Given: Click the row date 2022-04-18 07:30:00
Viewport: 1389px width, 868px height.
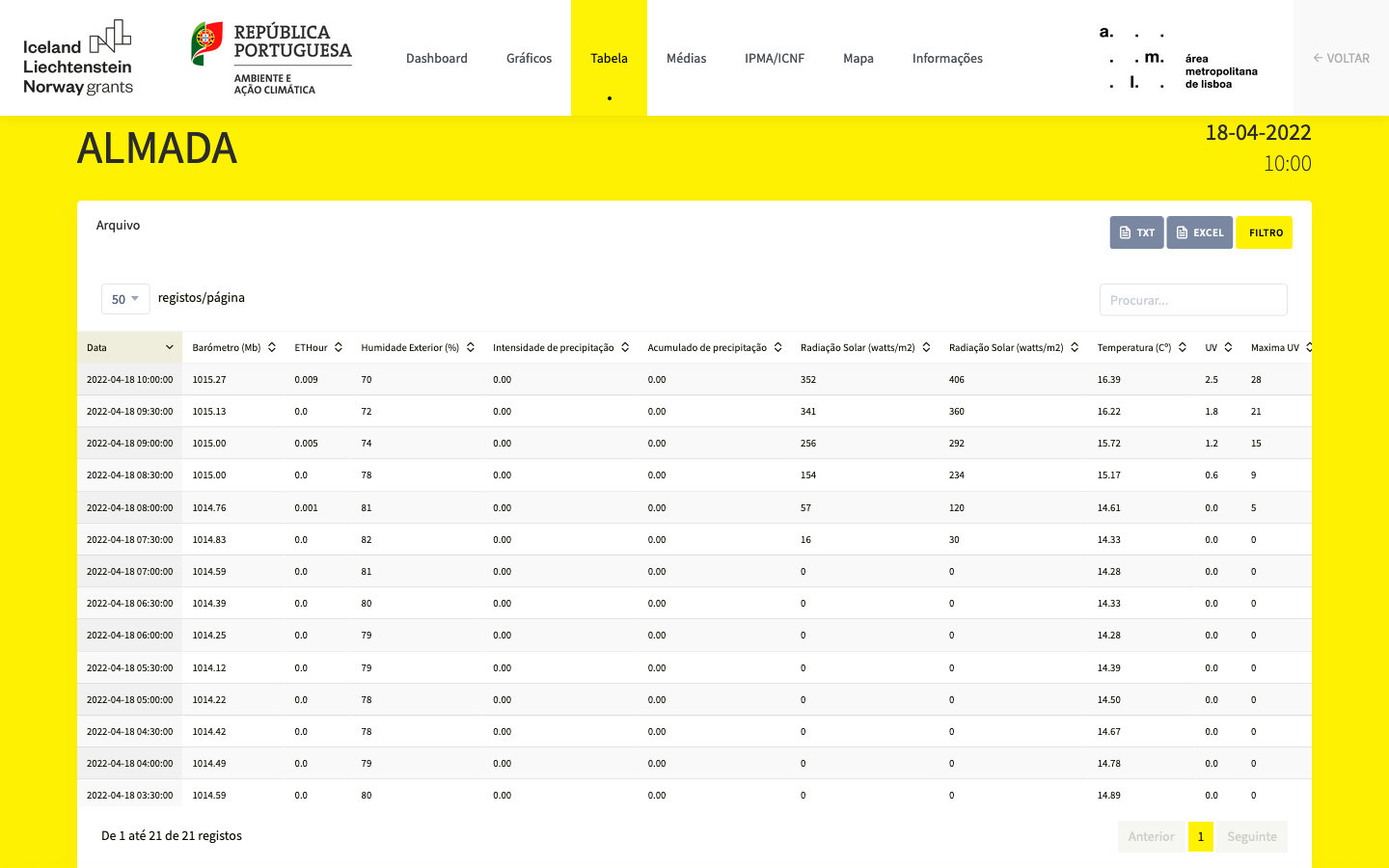Looking at the screenshot, I should (x=130, y=539).
